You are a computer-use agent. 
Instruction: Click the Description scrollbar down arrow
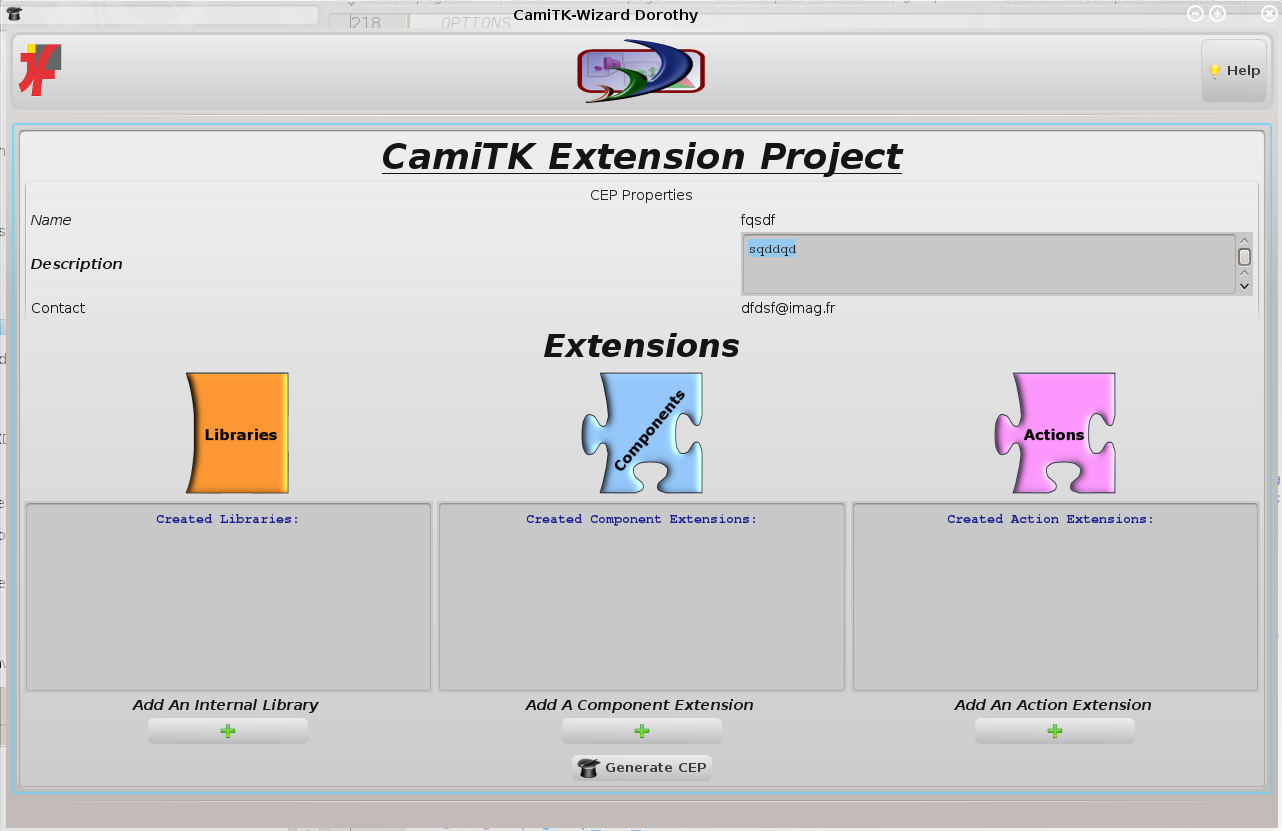[1244, 286]
